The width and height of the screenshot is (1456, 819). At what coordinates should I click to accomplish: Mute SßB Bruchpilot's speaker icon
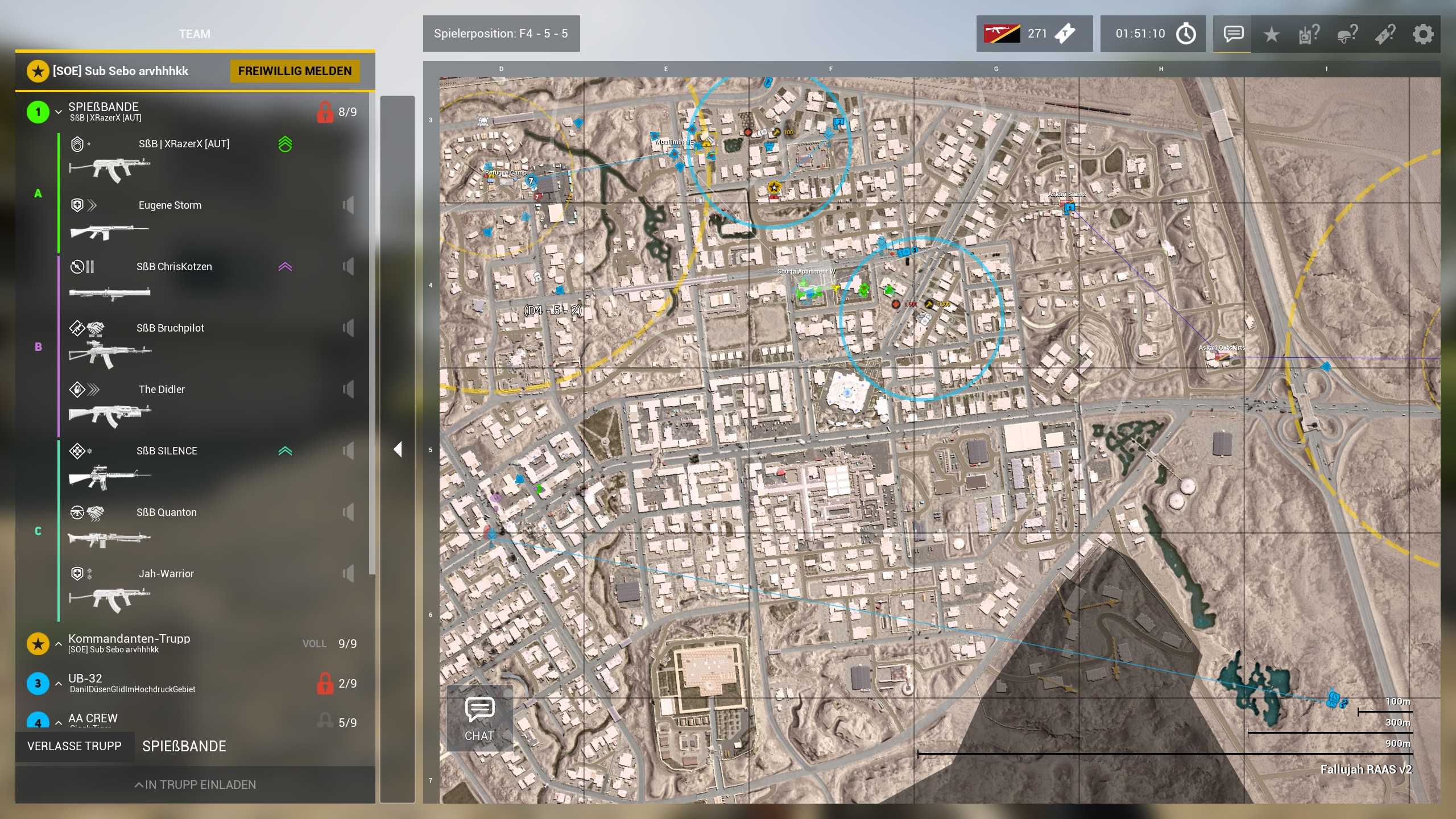pos(348,328)
